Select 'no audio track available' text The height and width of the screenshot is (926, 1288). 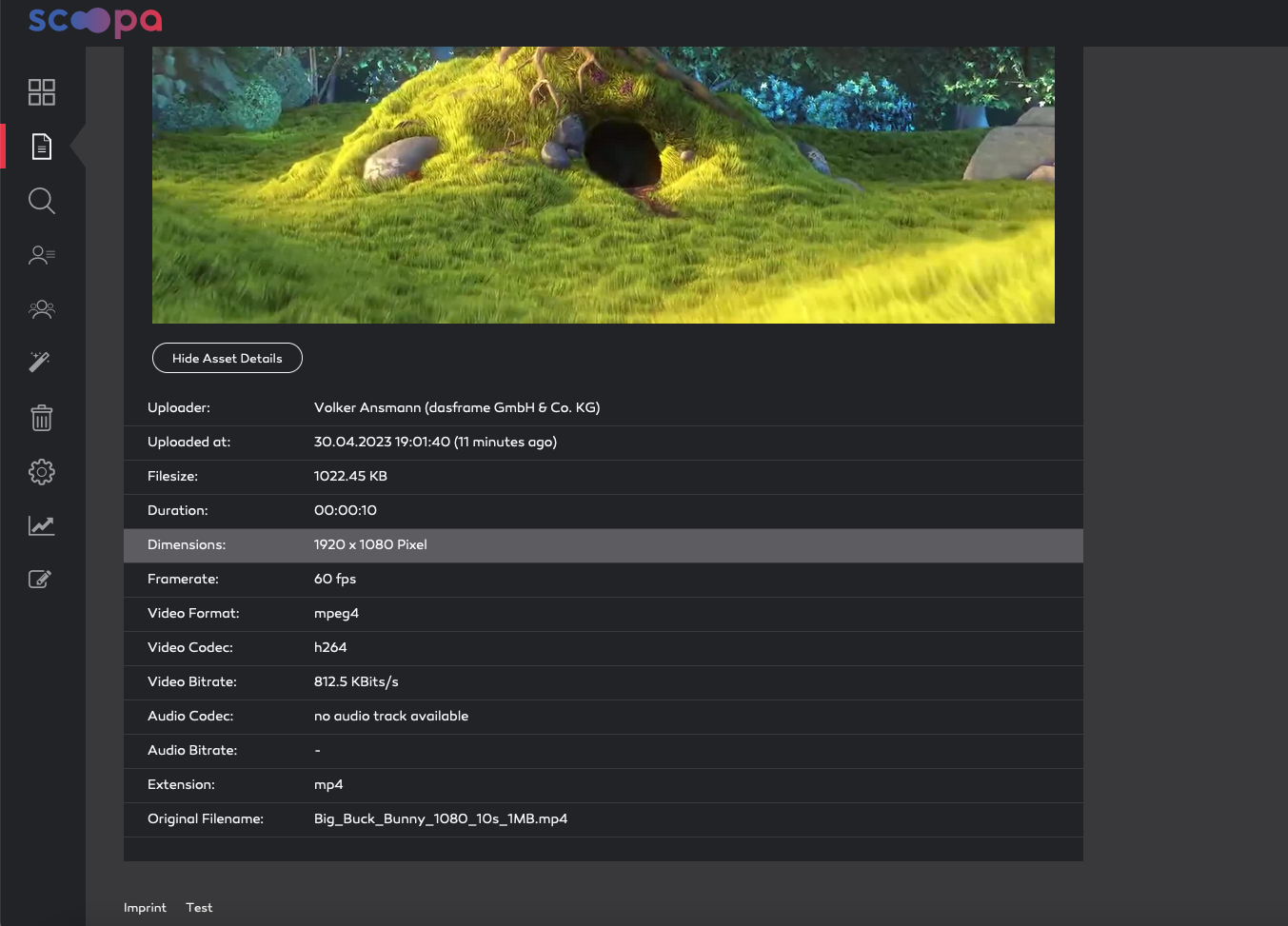[x=391, y=716]
